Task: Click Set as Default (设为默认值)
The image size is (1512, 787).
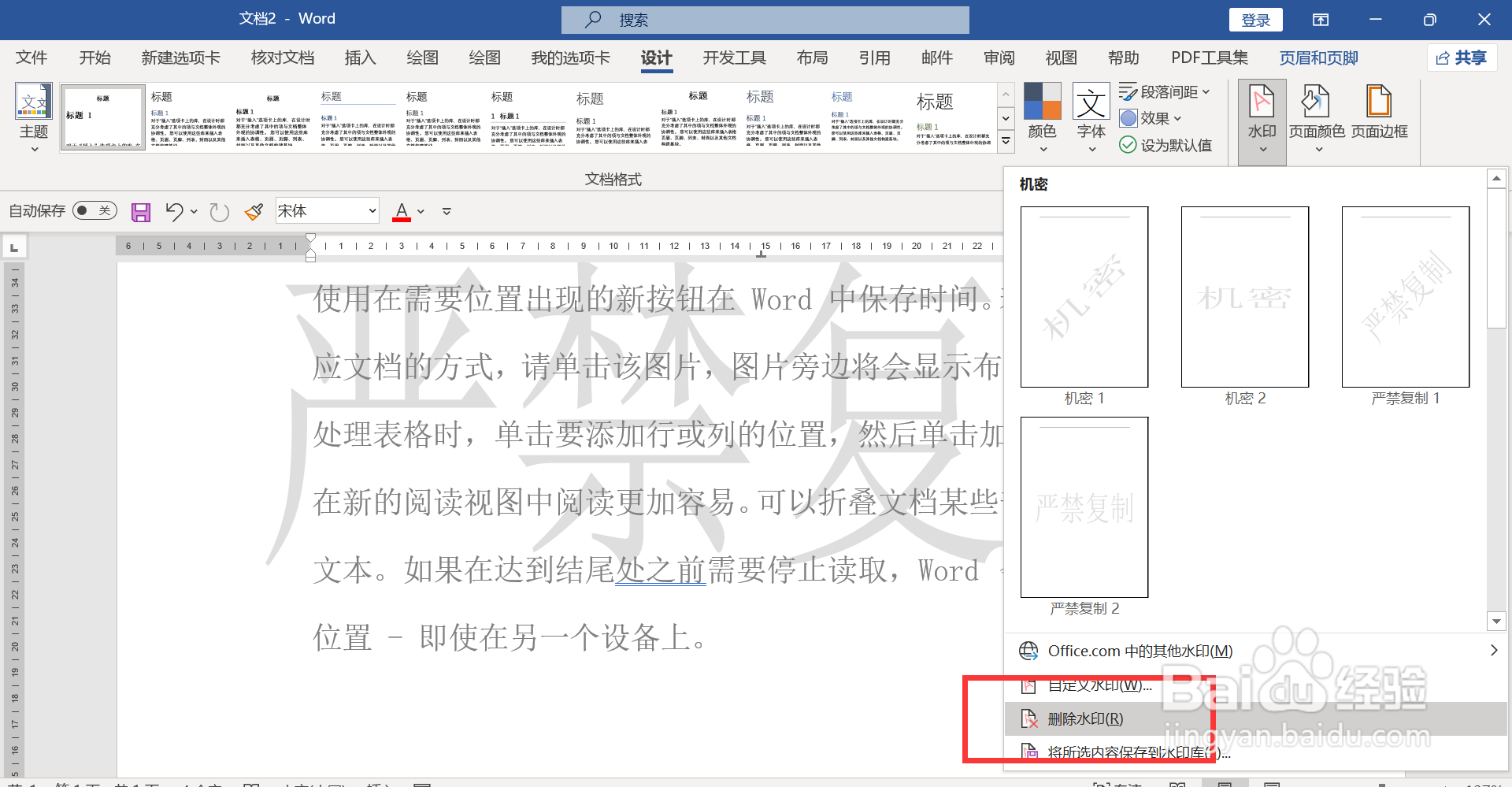Action: [1165, 145]
